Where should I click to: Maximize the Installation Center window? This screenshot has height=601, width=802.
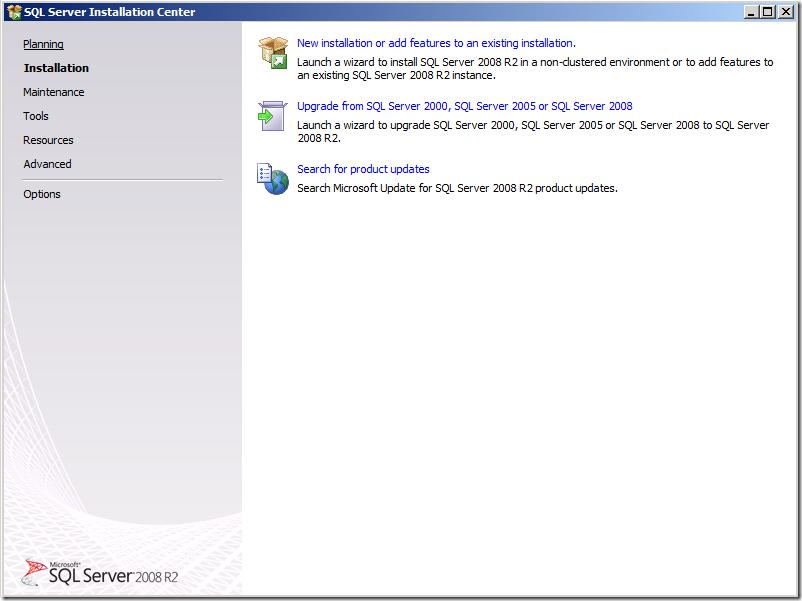coord(768,11)
